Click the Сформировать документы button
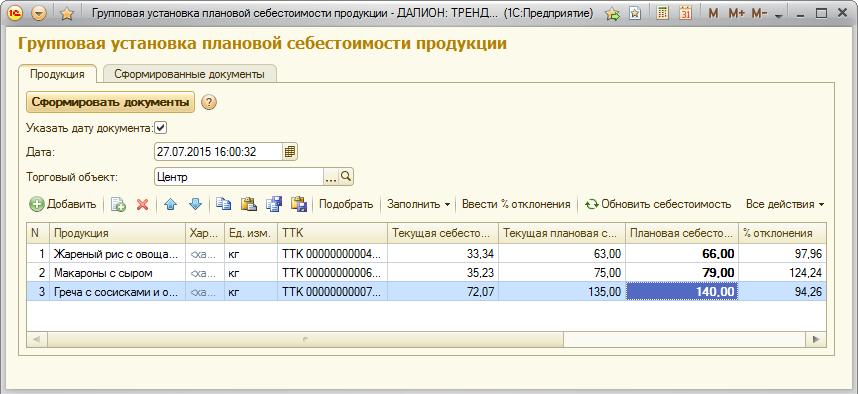858x394 pixels. coord(111,102)
